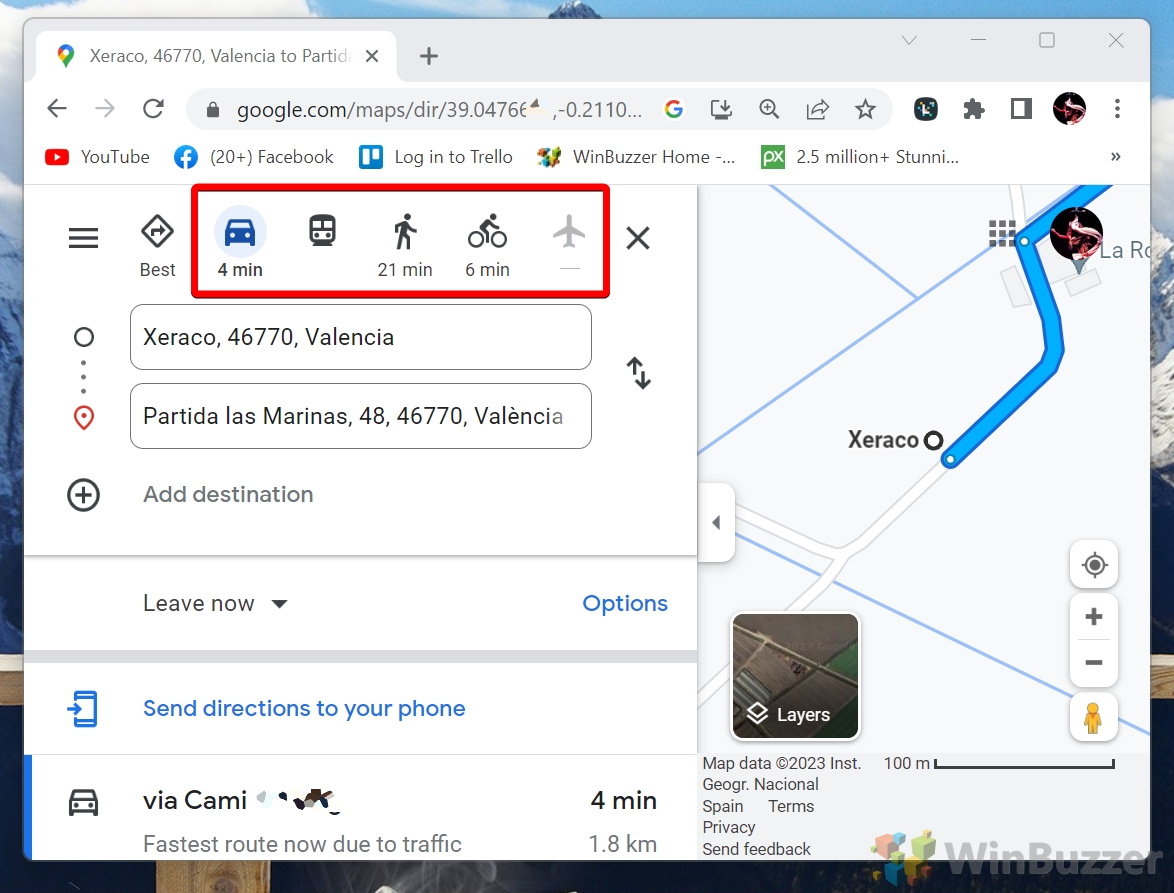Image resolution: width=1174 pixels, height=893 pixels.
Task: Click the Partida las Marinas destination field
Action: 361,416
